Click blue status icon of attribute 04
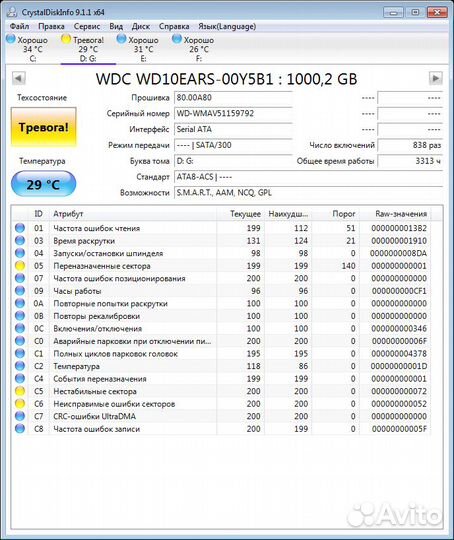The image size is (454, 540). [20, 253]
